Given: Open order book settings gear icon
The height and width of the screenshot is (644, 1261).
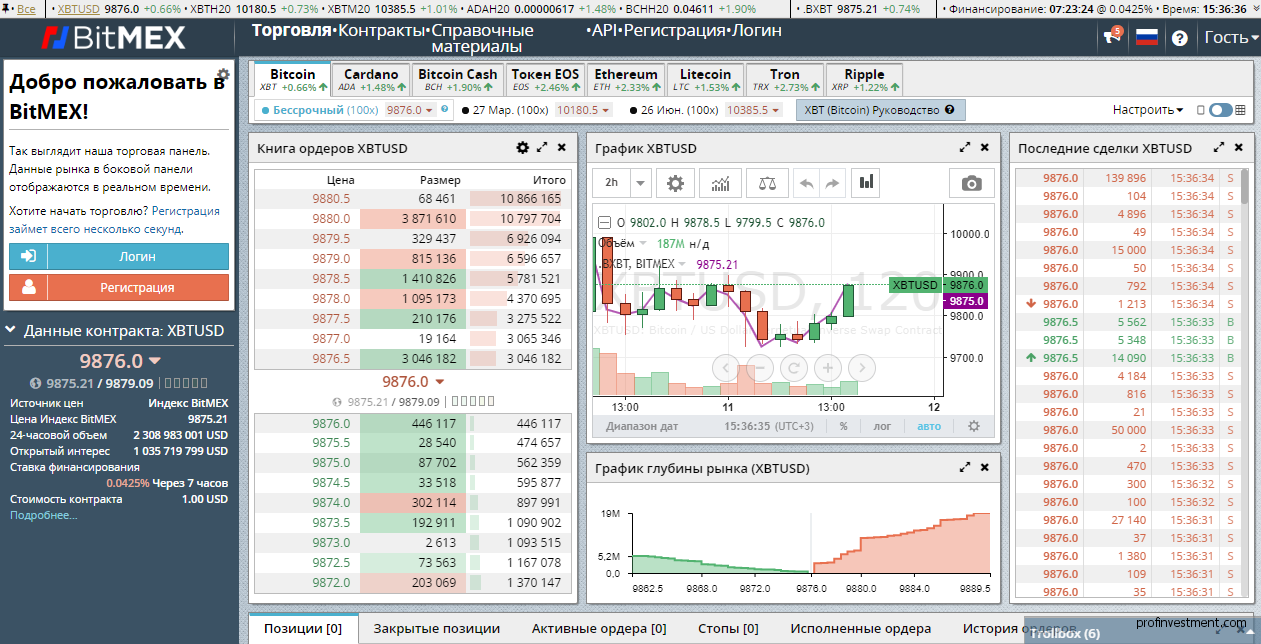Looking at the screenshot, I should pyautogui.click(x=522, y=148).
